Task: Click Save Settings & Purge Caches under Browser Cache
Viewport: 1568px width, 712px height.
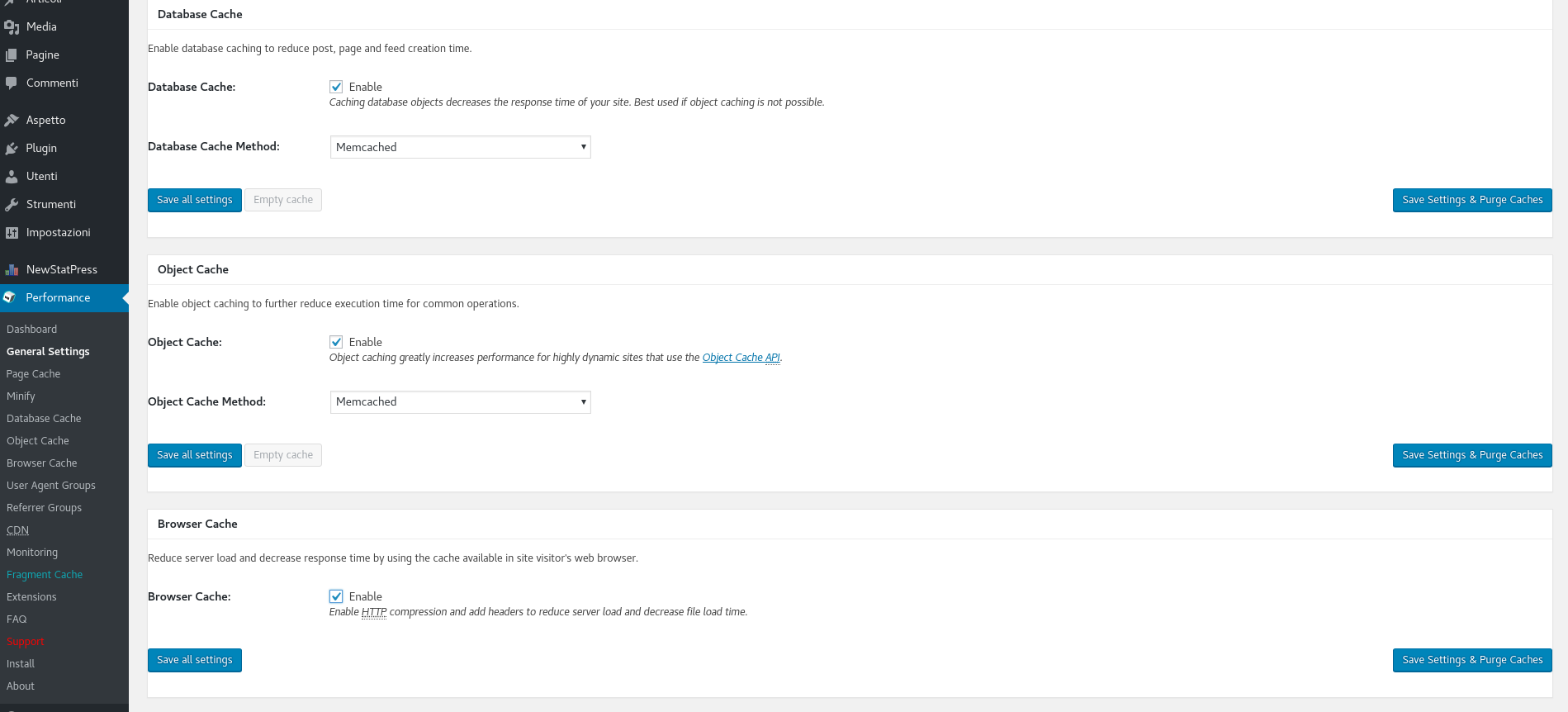Action: tap(1472, 660)
